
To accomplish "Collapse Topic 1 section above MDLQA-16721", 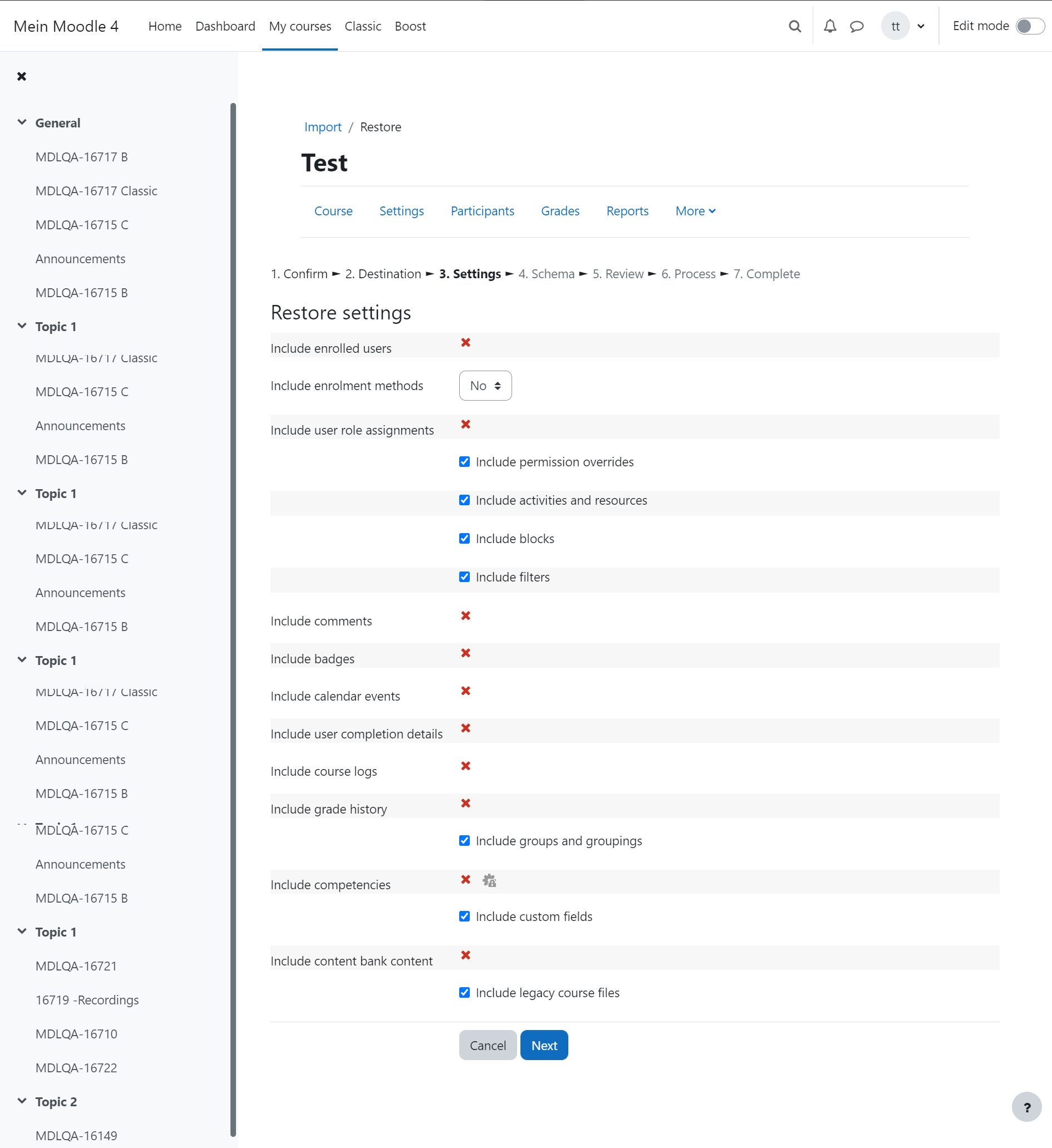I will (22, 932).
